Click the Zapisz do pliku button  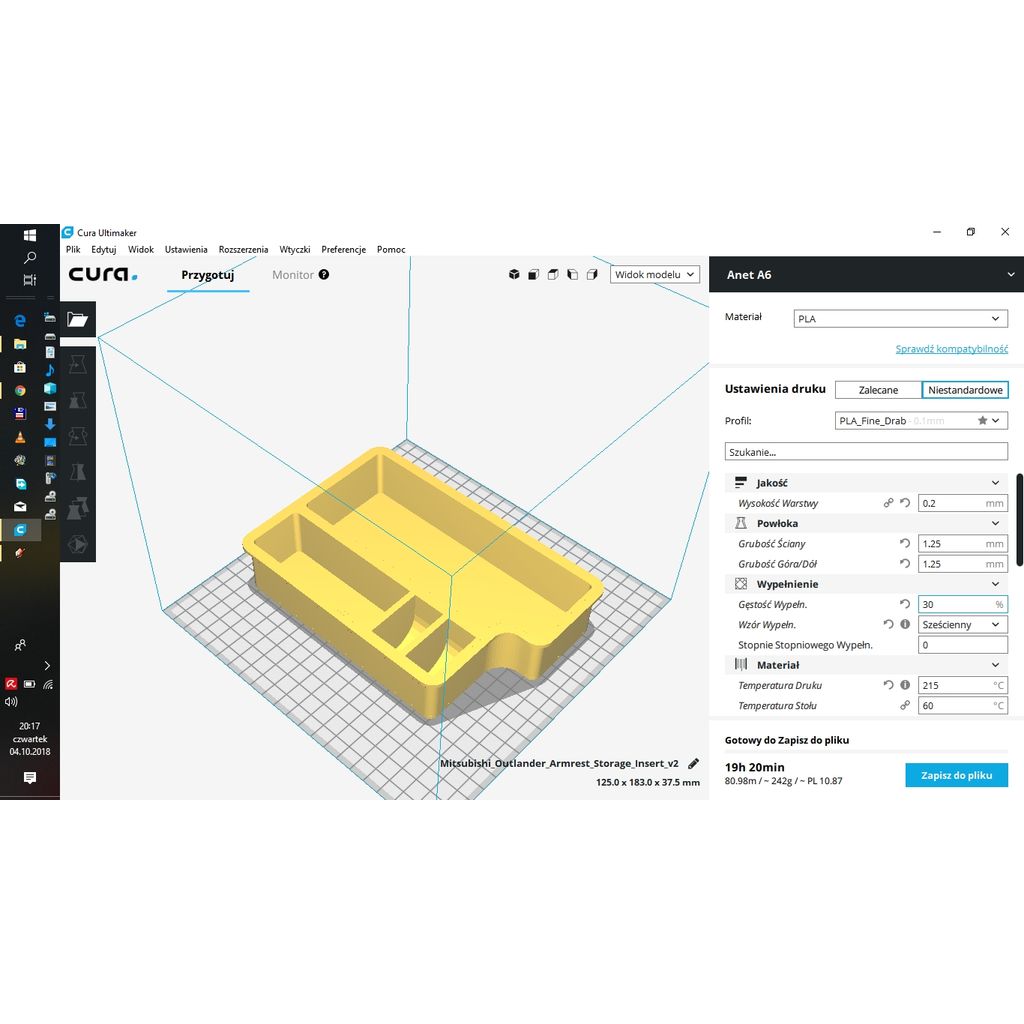click(956, 775)
